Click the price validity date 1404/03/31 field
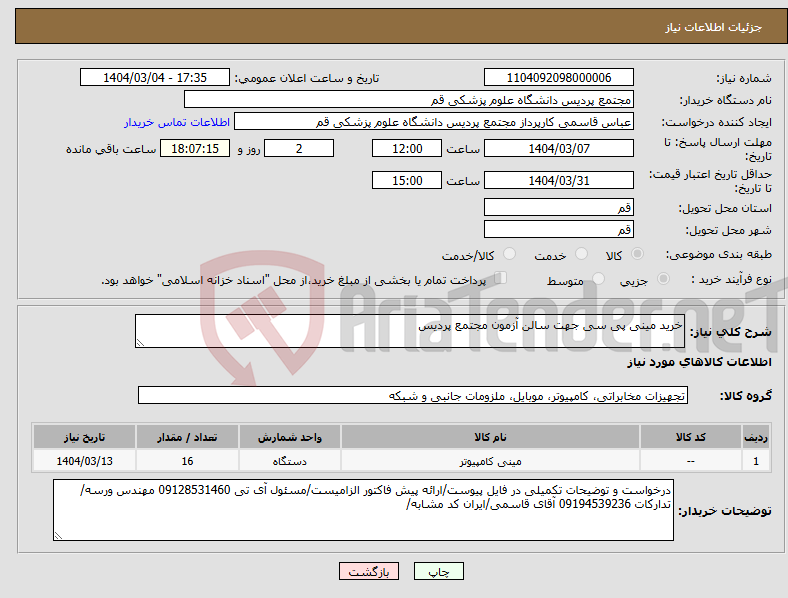The image size is (788, 598). [x=558, y=180]
